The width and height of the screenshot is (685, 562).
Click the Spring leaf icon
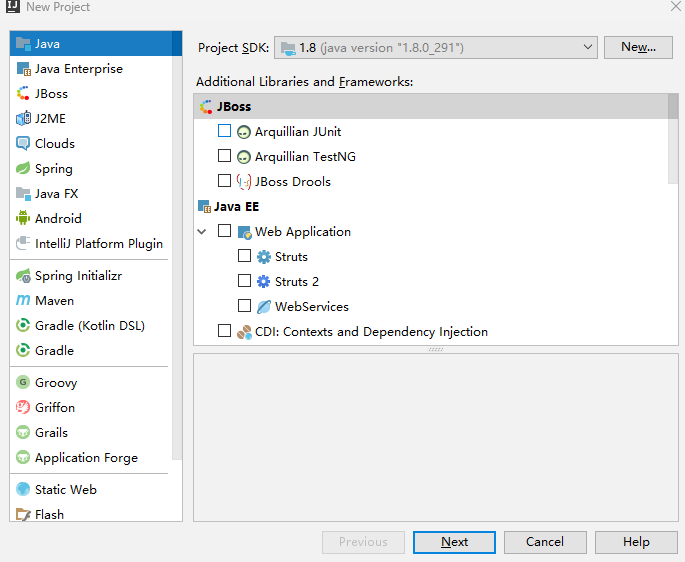coord(23,168)
